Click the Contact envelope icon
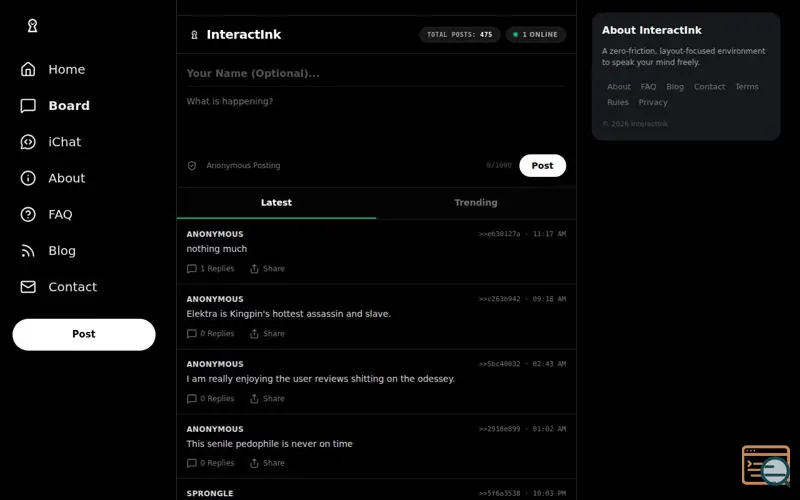The height and width of the screenshot is (500, 800). pyautogui.click(x=28, y=287)
